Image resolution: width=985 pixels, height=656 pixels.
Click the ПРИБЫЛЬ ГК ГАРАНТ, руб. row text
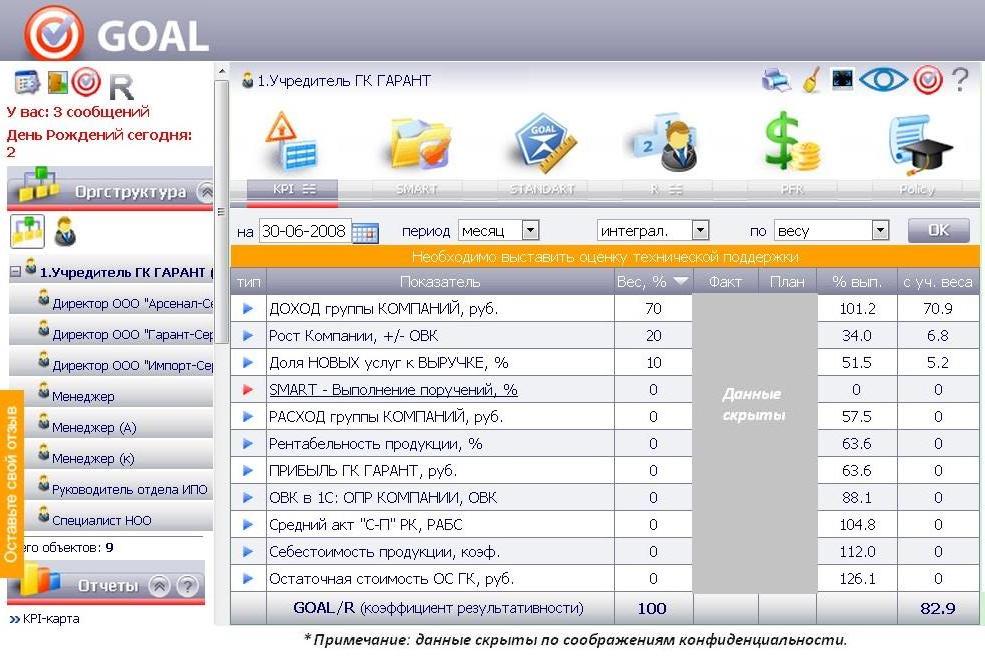(x=362, y=471)
